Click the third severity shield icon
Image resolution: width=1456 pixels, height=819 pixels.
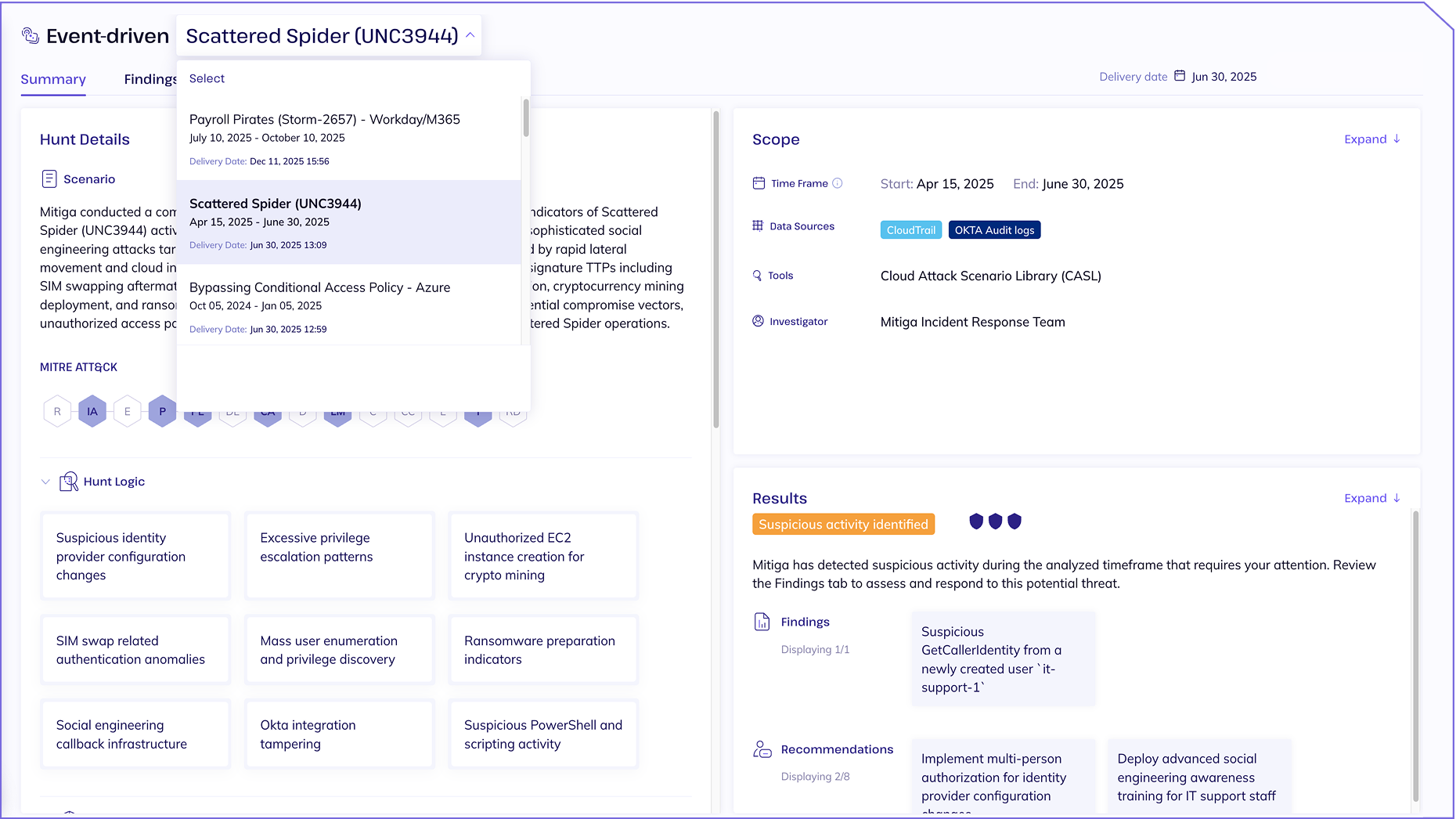pyautogui.click(x=1015, y=521)
